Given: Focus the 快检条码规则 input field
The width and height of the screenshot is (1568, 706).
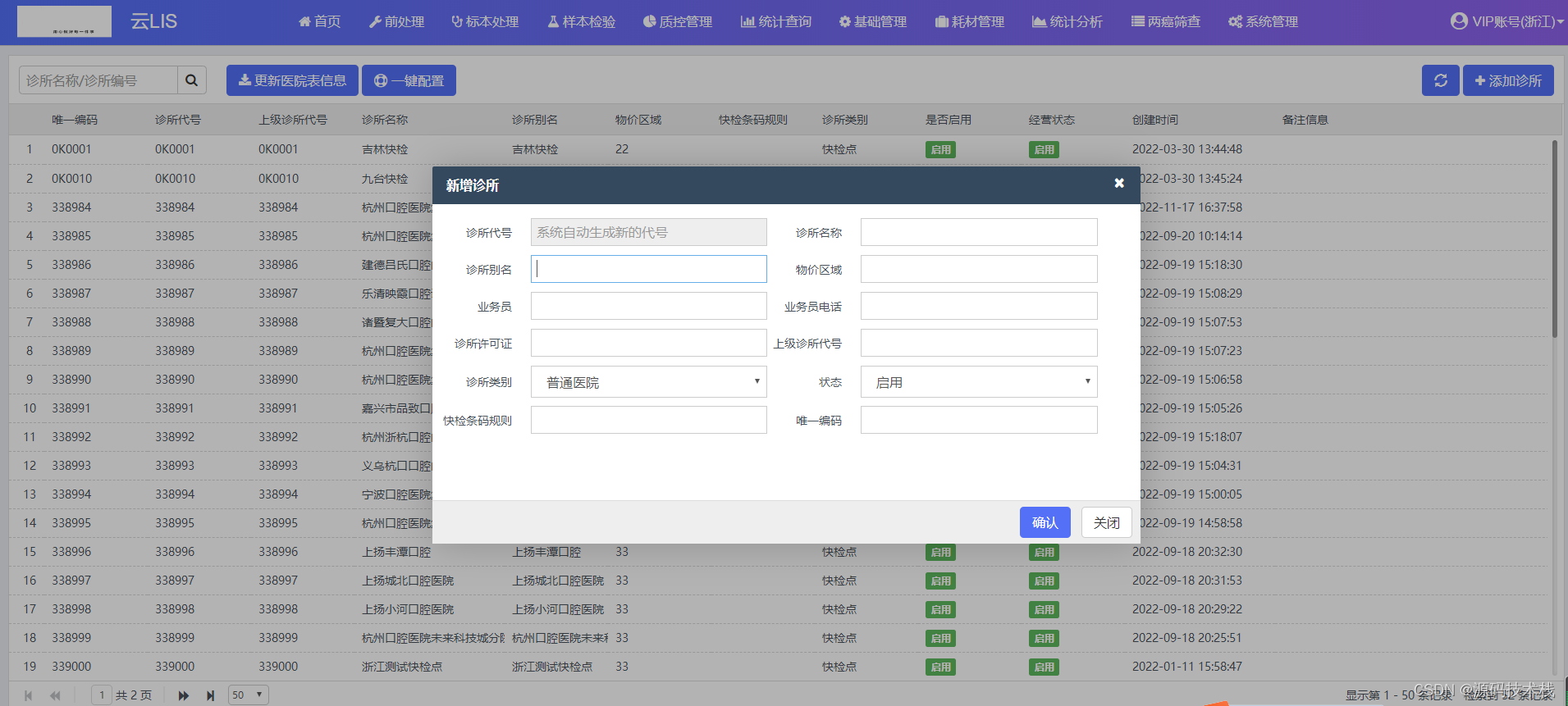Looking at the screenshot, I should (649, 420).
